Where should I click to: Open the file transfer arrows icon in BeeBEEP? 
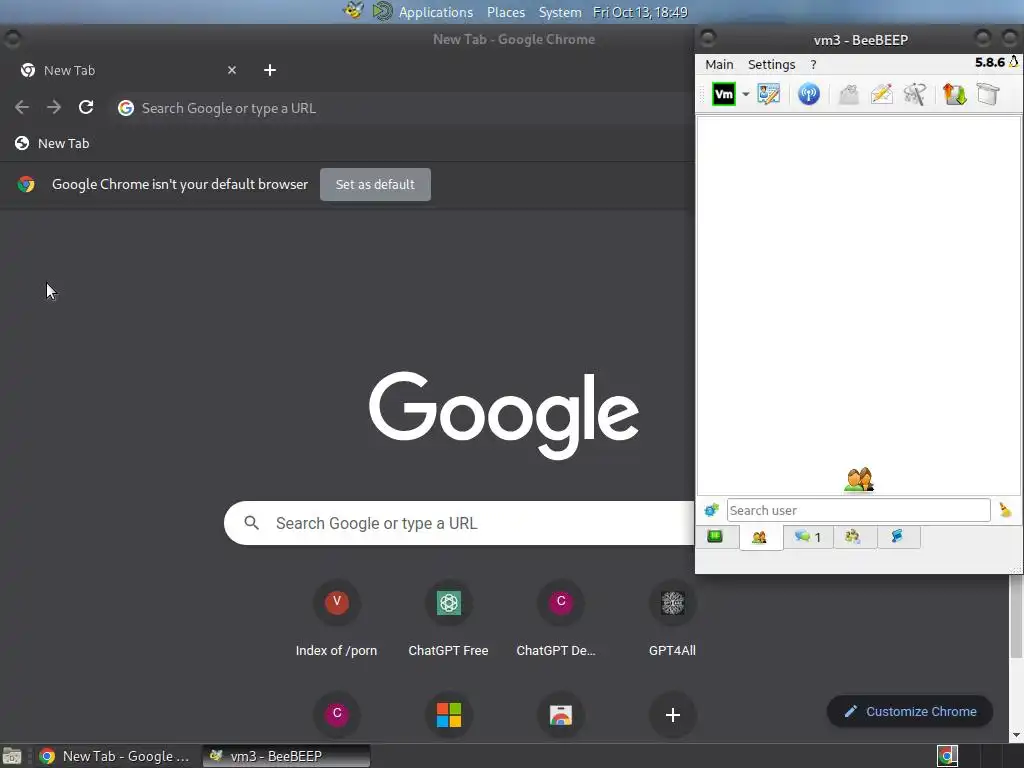(x=954, y=94)
